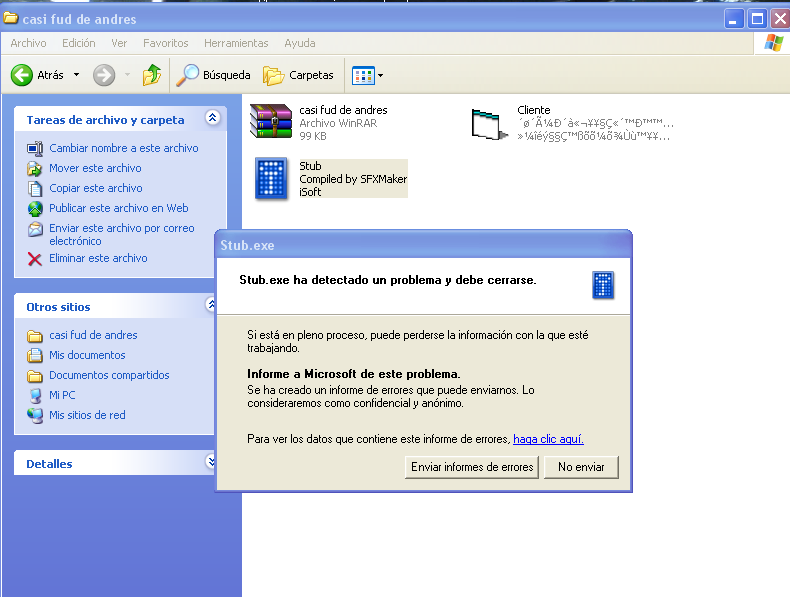
Task: Open Mis documentos link
Action: click(87, 355)
